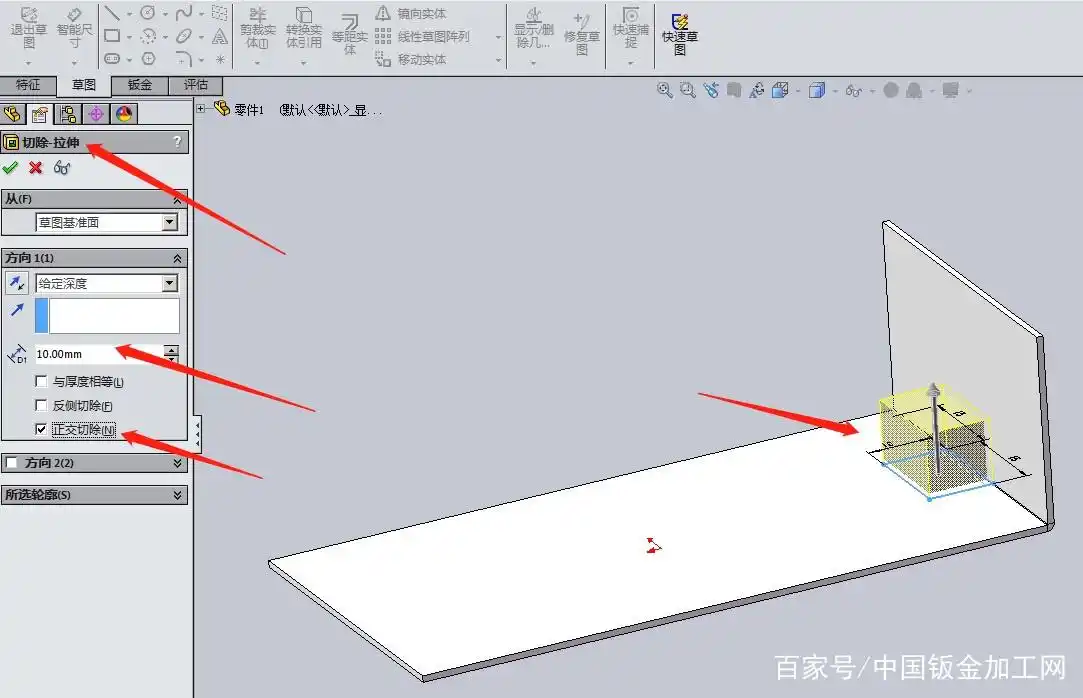Click the Display Style cube icon

[817, 90]
